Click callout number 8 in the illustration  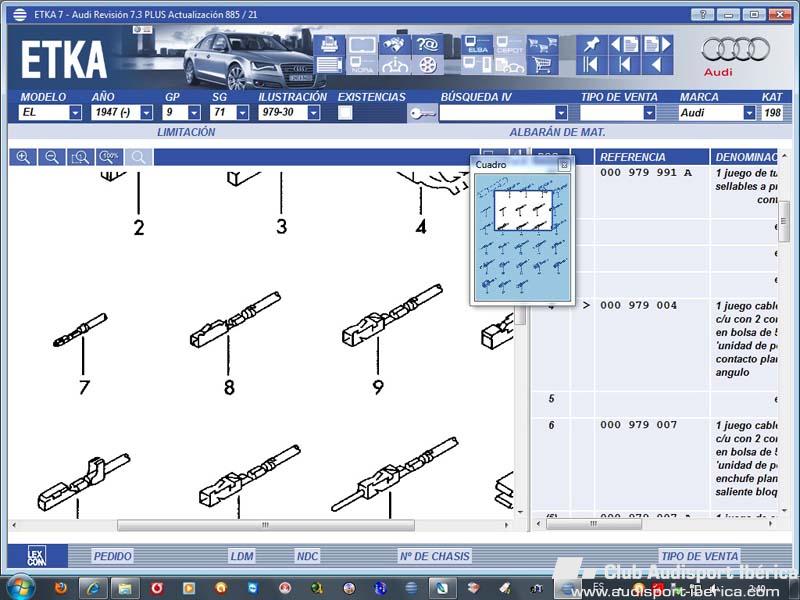pos(229,387)
